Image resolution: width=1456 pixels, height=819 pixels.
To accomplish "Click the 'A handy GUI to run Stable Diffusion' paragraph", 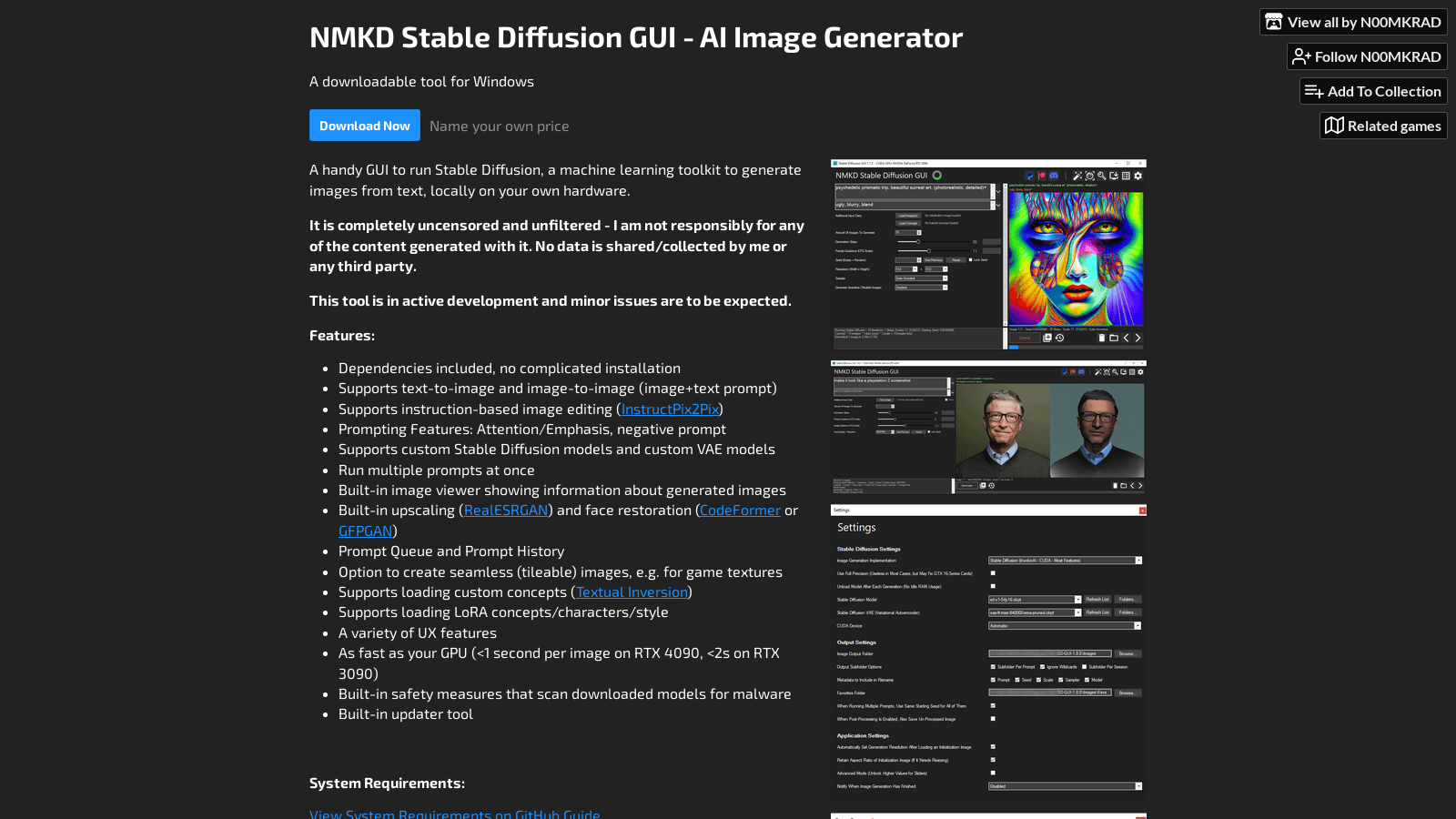I will (555, 180).
